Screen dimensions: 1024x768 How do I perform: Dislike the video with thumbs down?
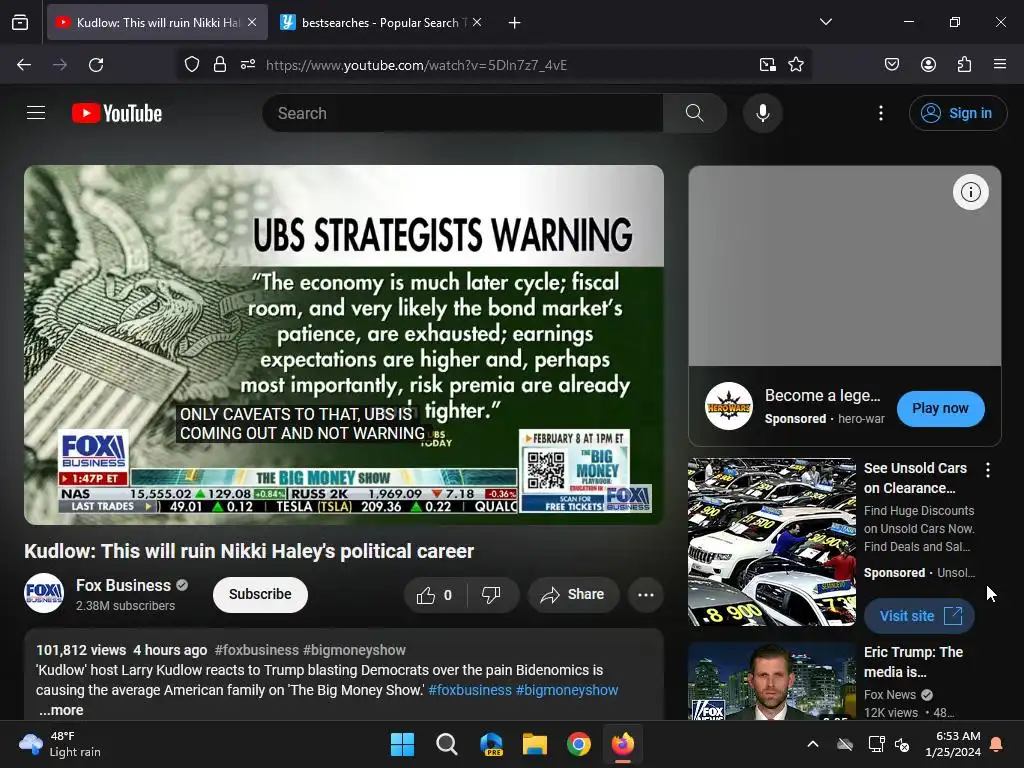pyautogui.click(x=491, y=595)
